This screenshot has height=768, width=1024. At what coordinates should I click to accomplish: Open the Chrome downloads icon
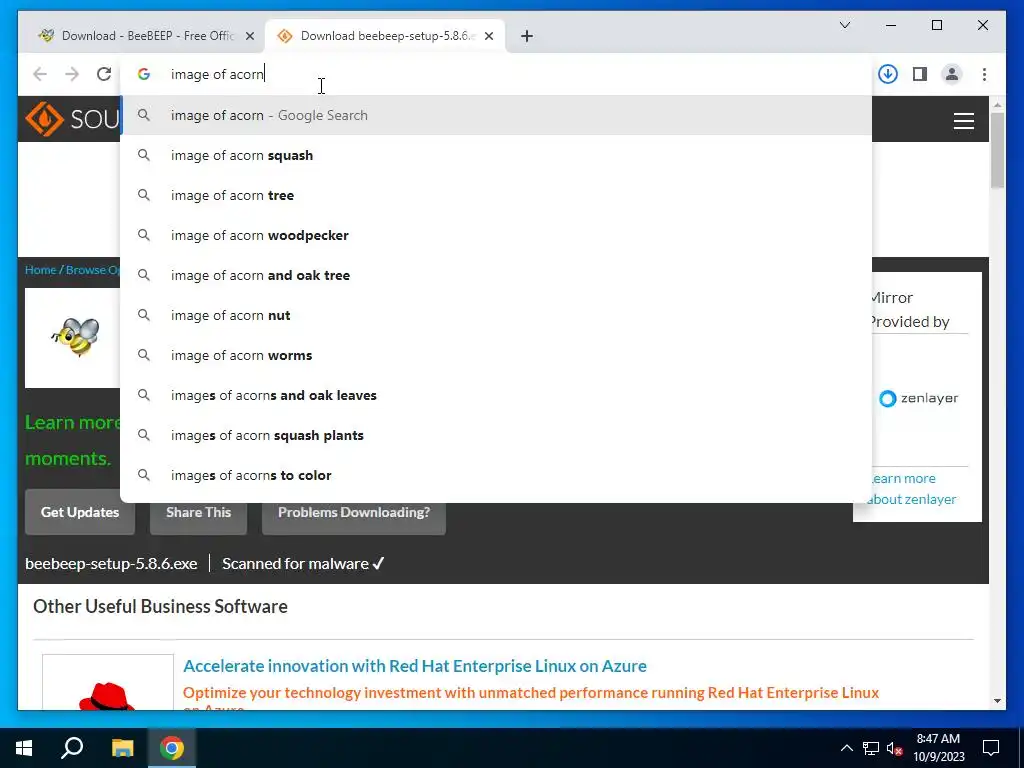pos(888,74)
